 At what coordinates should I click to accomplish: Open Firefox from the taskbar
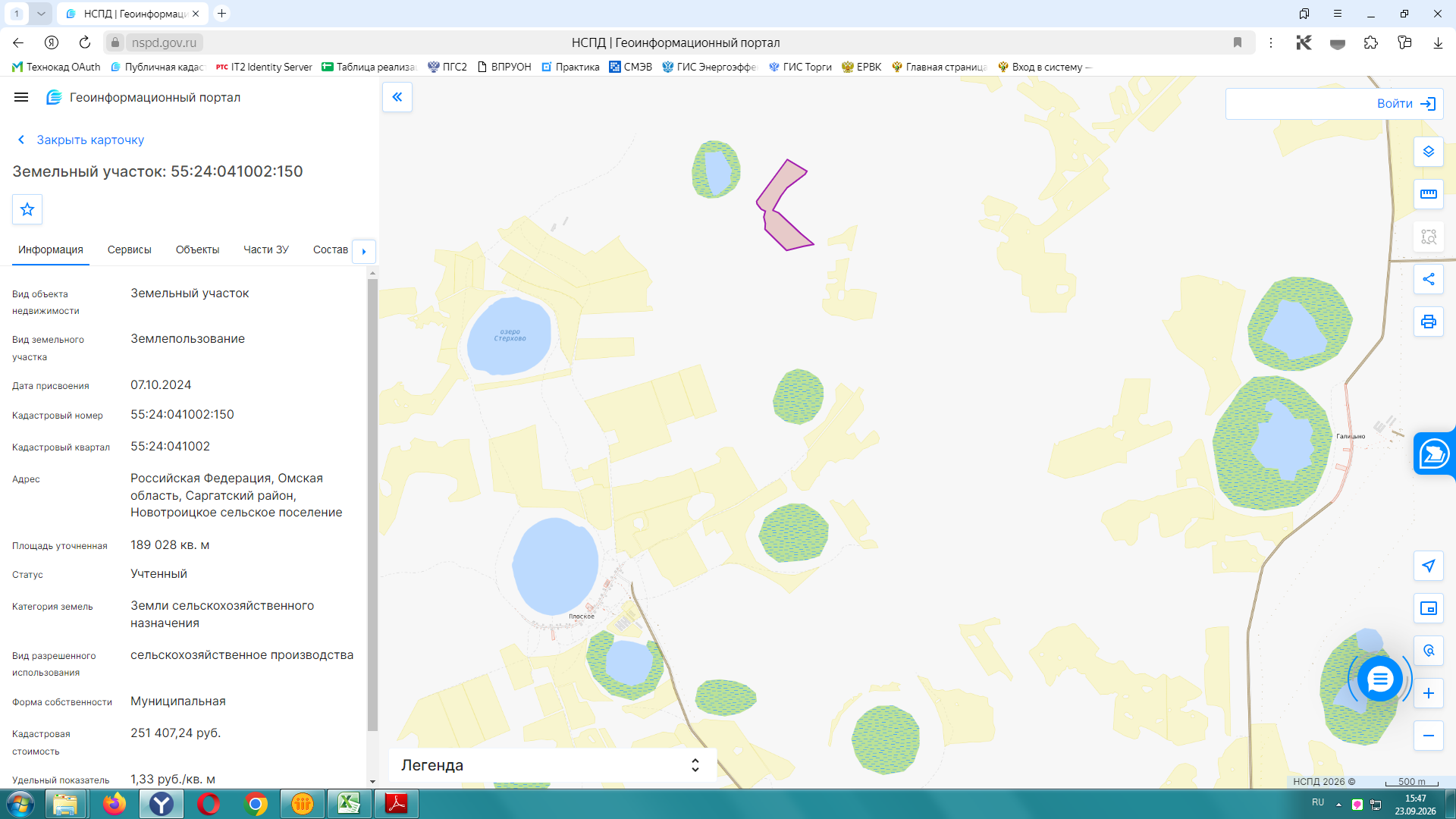coord(114,804)
